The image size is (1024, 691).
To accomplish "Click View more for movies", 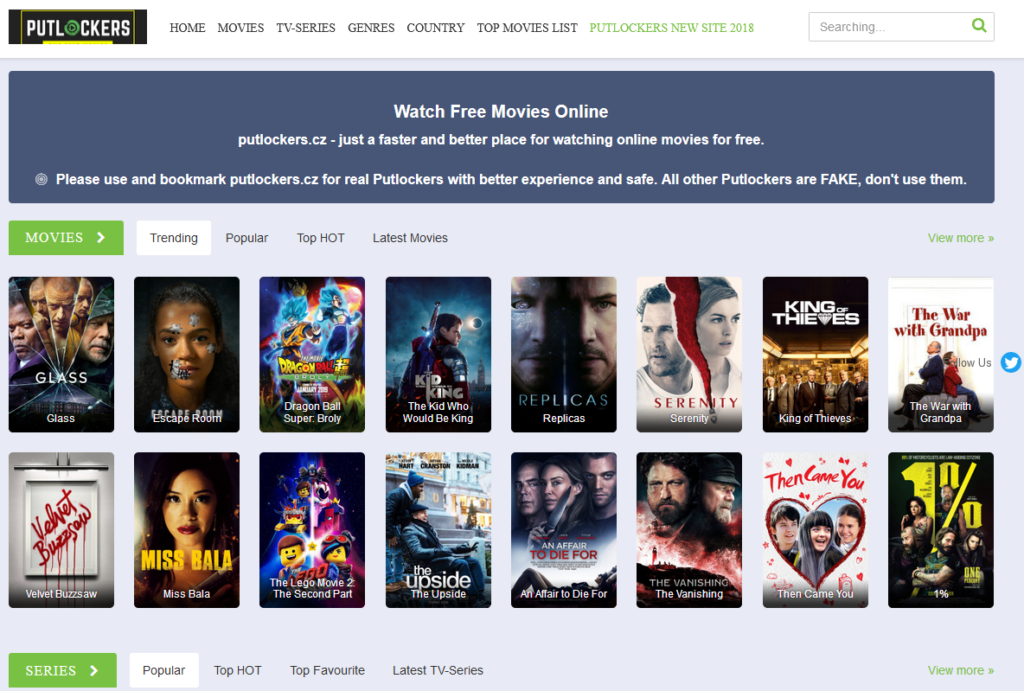I will (961, 238).
